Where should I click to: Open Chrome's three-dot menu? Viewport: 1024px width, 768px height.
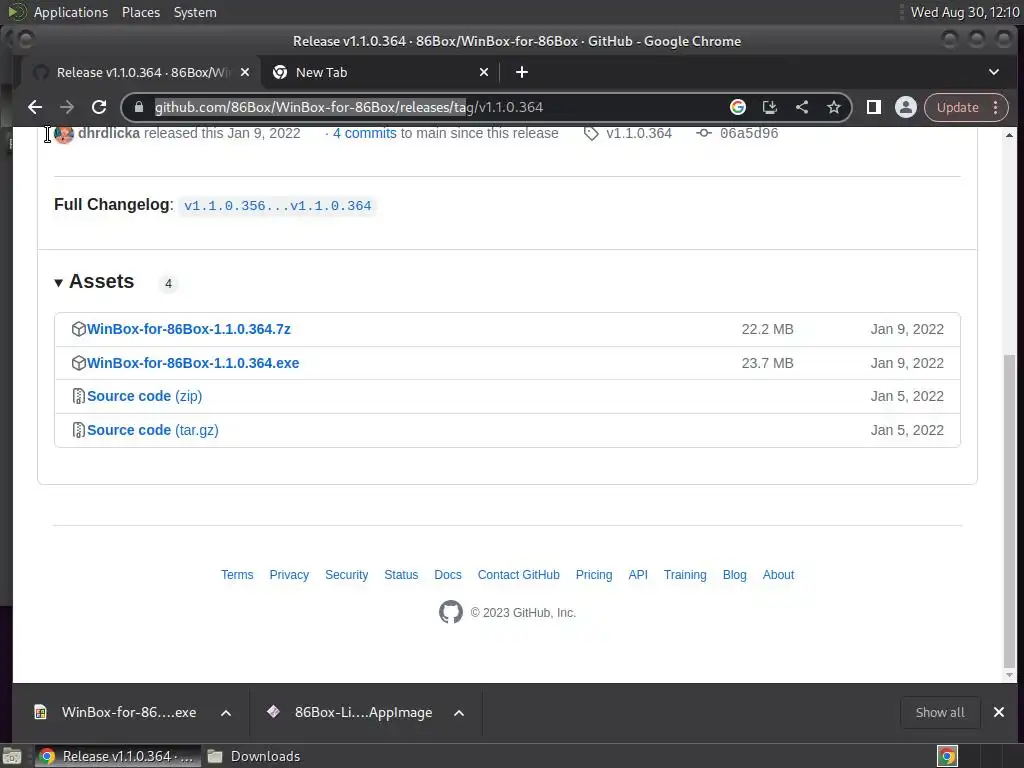tap(996, 107)
